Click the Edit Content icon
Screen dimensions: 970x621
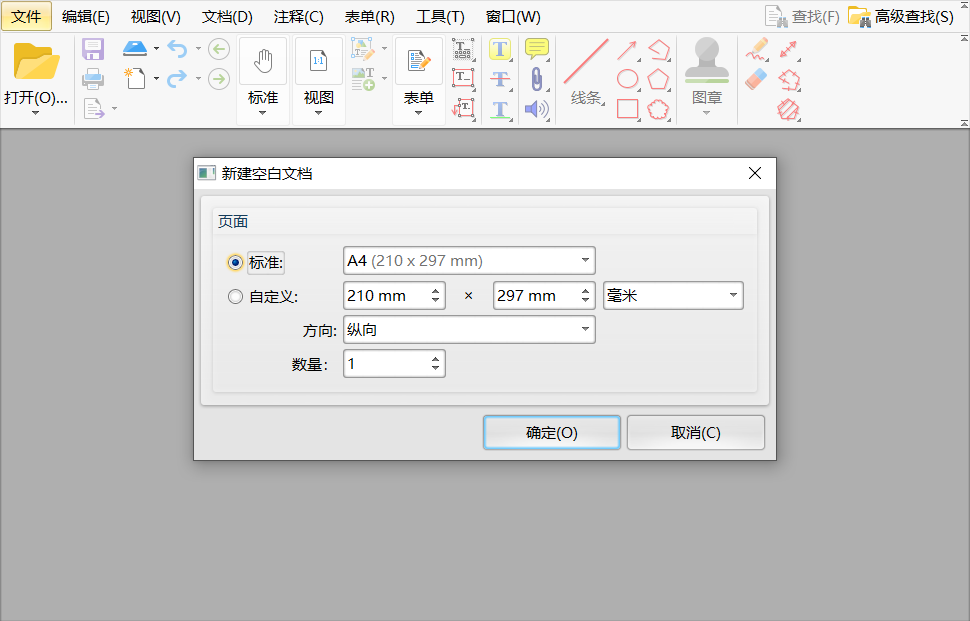click(363, 48)
